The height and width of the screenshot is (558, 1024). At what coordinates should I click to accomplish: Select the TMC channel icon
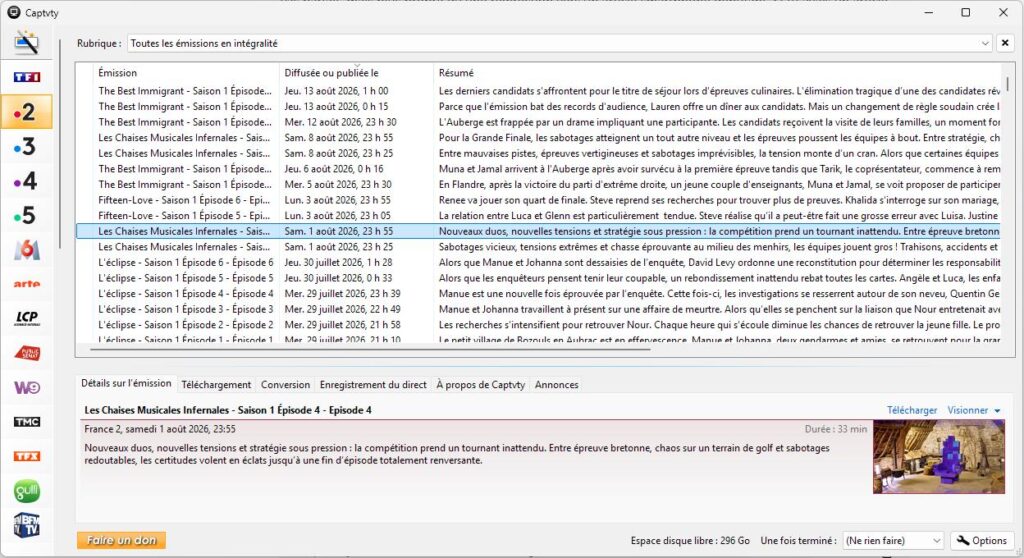pyautogui.click(x=27, y=422)
